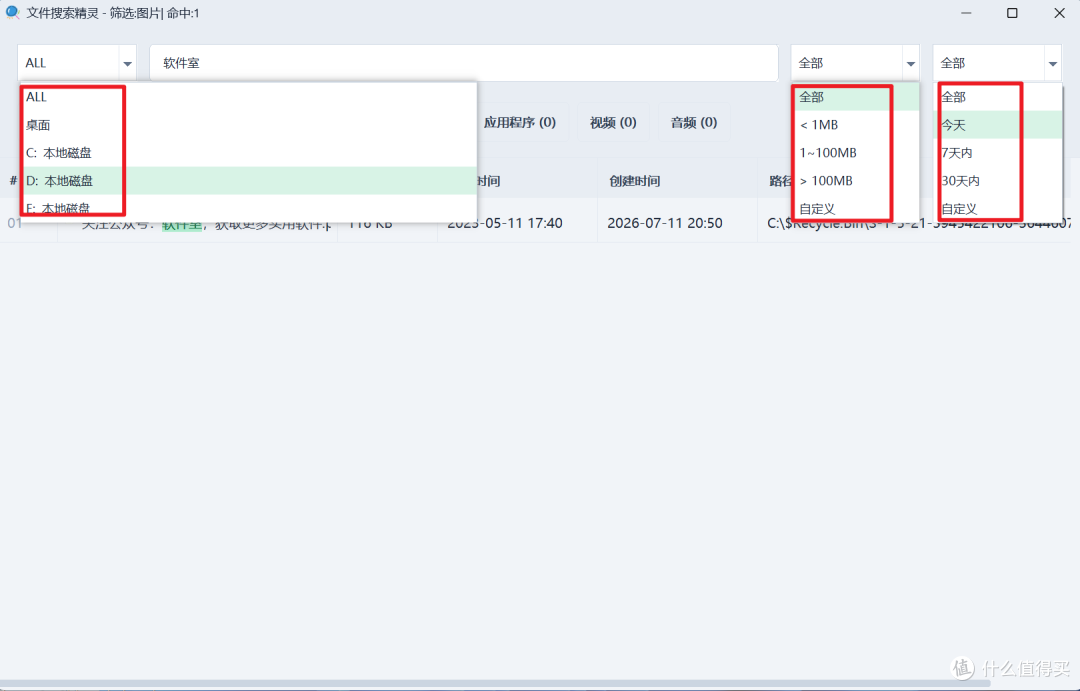The width and height of the screenshot is (1080, 691).
Task: Pick 自定义 in the date filter list
Action: [998, 208]
